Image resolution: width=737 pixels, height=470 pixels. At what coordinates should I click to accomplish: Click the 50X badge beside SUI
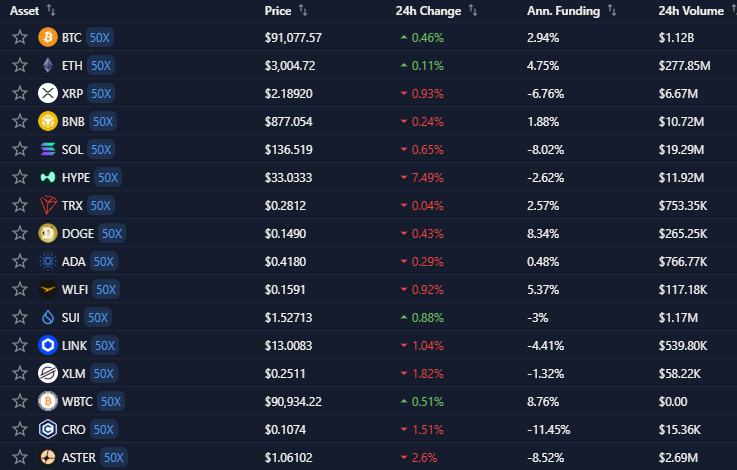click(x=97, y=317)
